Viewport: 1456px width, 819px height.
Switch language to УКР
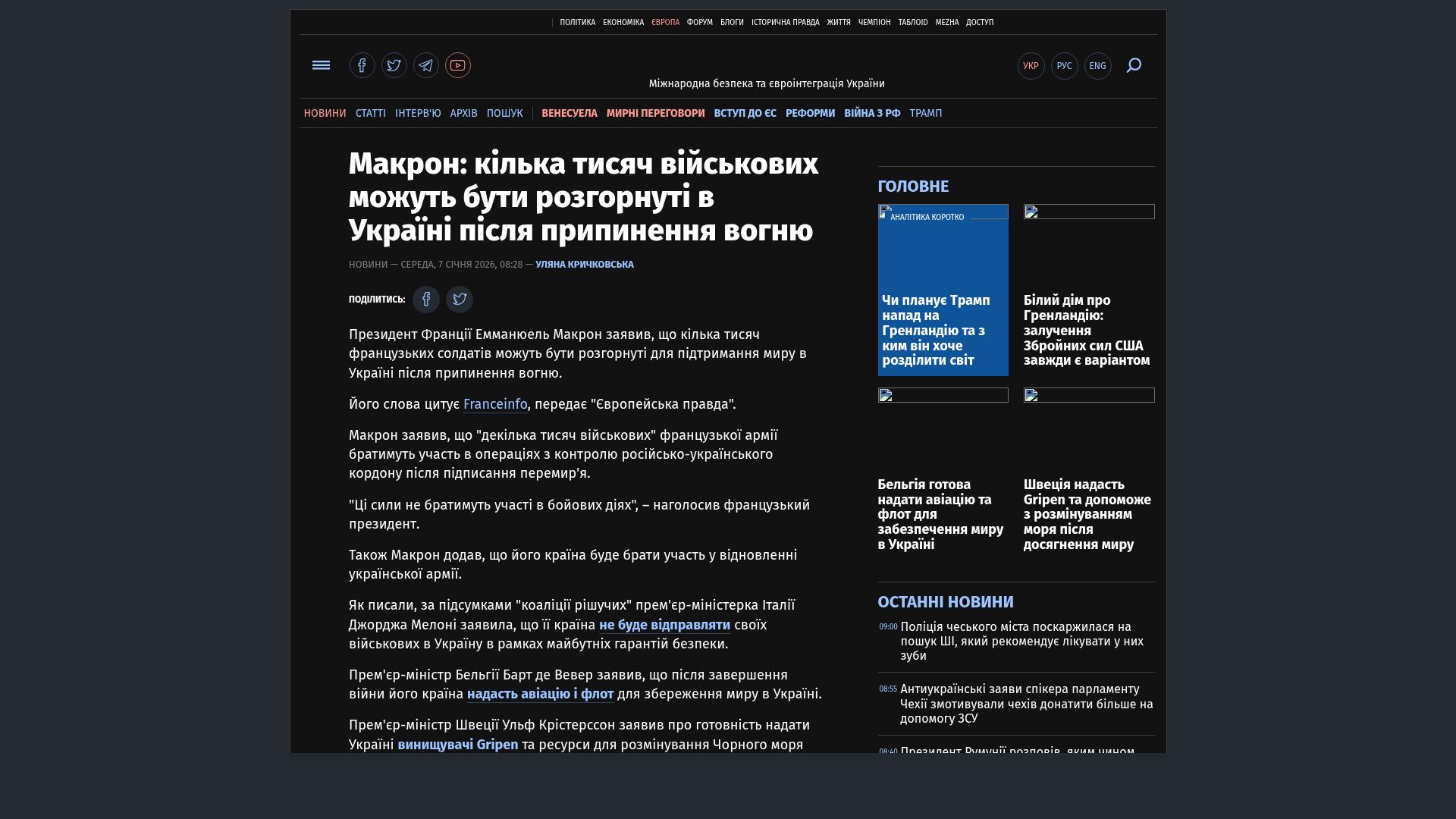point(1031,66)
